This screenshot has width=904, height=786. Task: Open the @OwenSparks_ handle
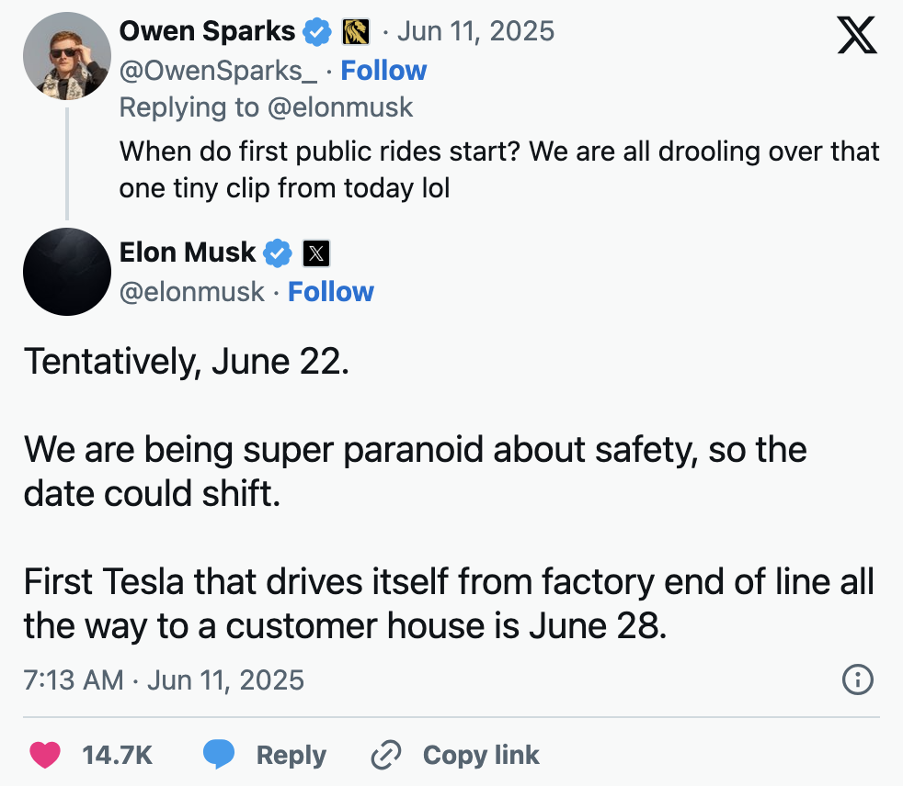pyautogui.click(x=218, y=72)
